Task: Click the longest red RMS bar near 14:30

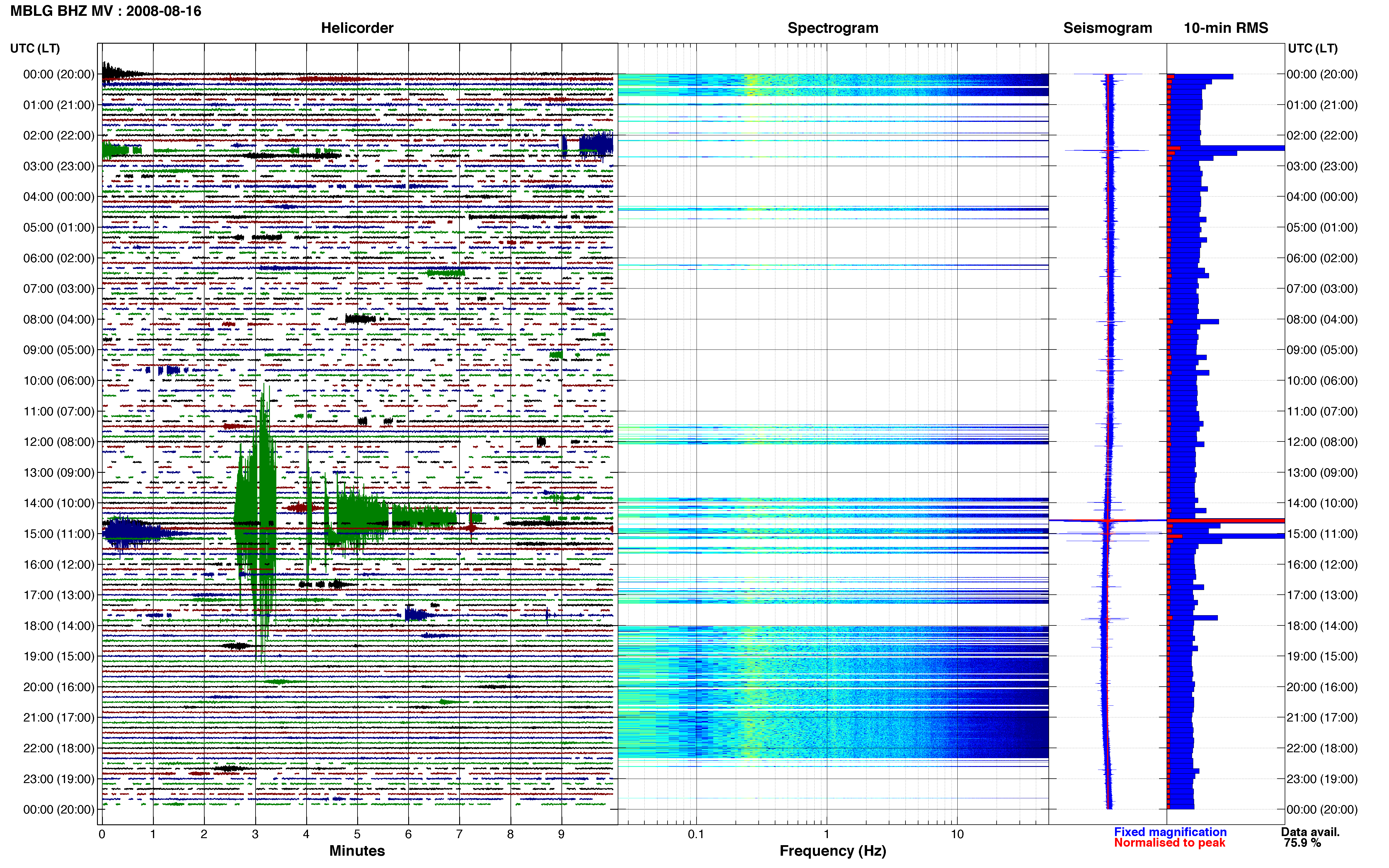Action: pyautogui.click(x=1225, y=521)
